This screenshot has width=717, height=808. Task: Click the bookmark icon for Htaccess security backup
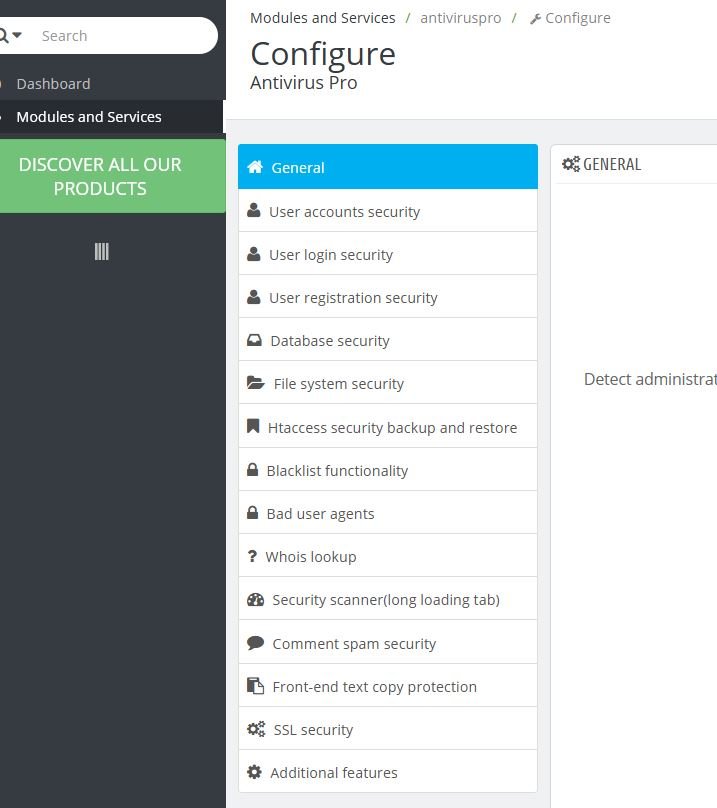(253, 426)
